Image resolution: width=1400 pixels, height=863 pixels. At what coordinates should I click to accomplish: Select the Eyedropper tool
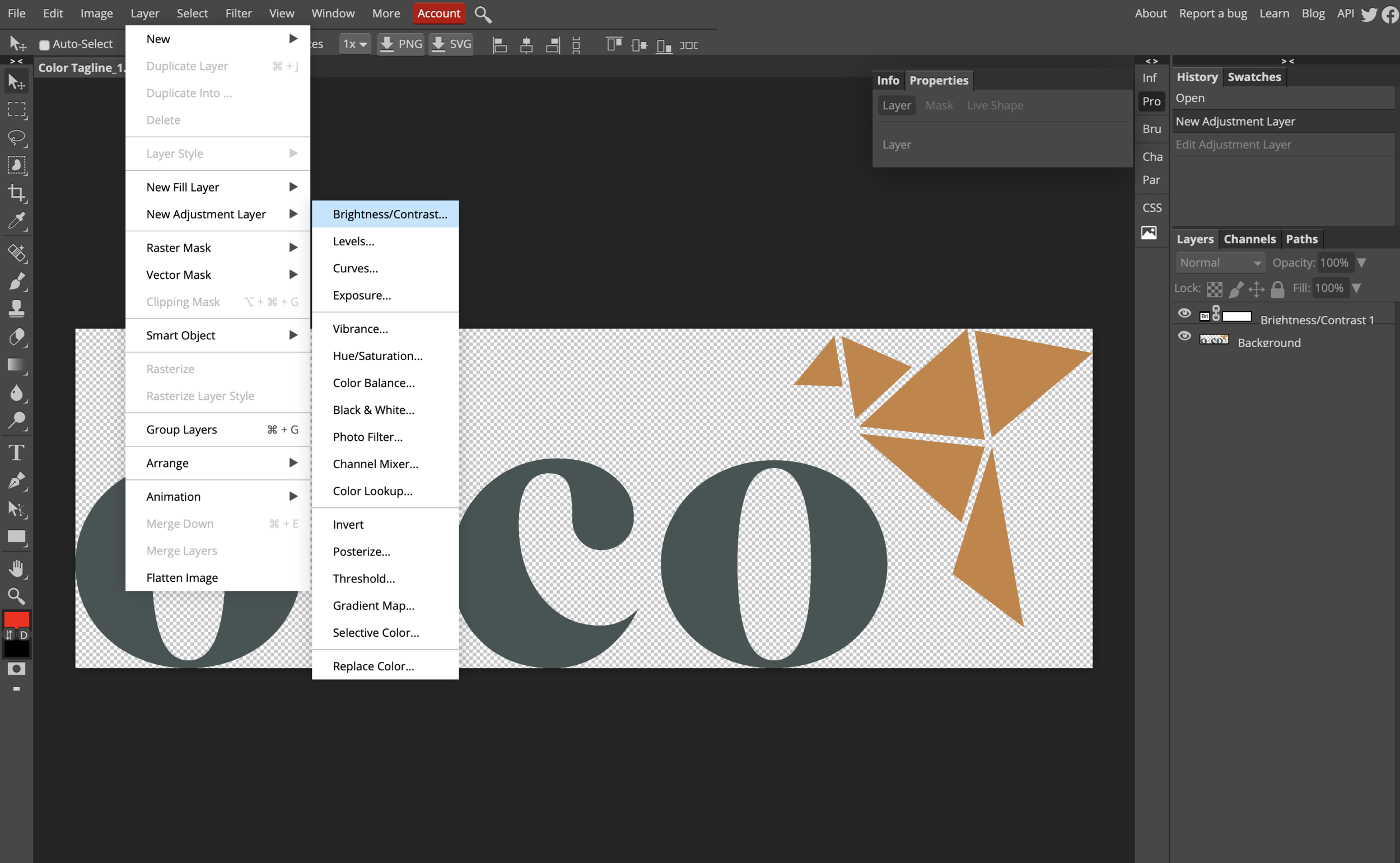[17, 222]
